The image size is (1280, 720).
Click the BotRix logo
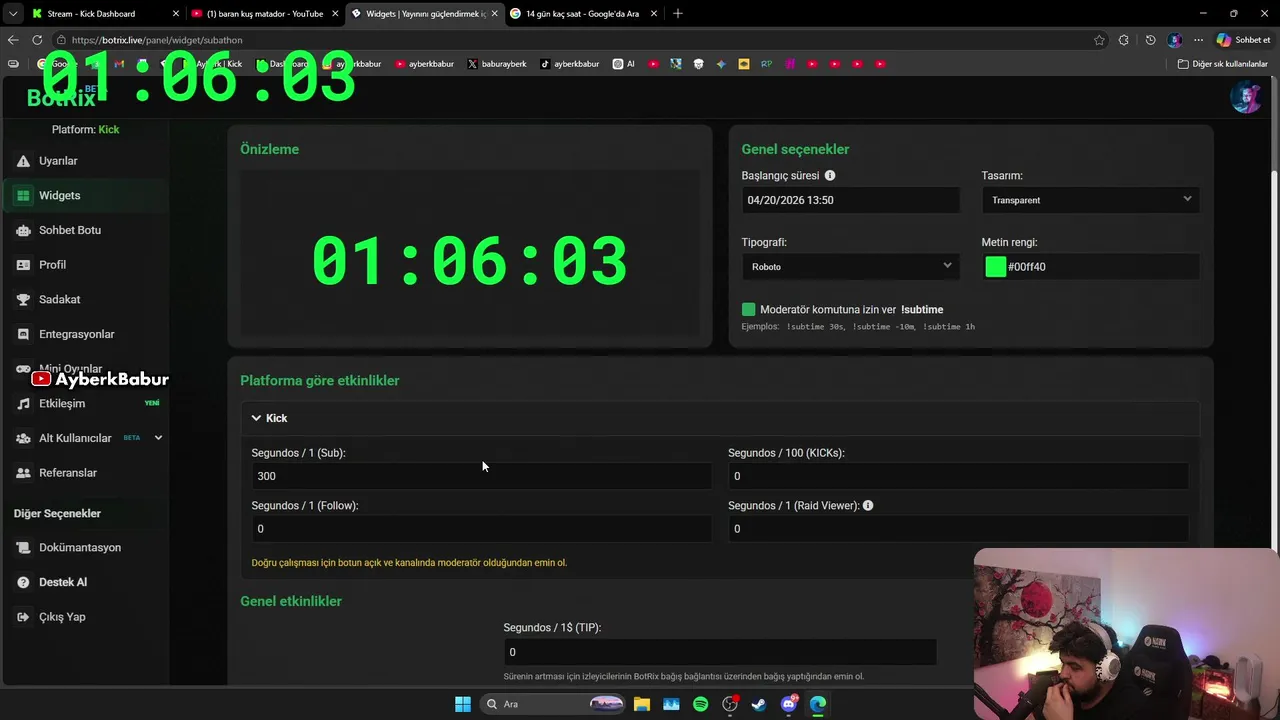point(62,98)
